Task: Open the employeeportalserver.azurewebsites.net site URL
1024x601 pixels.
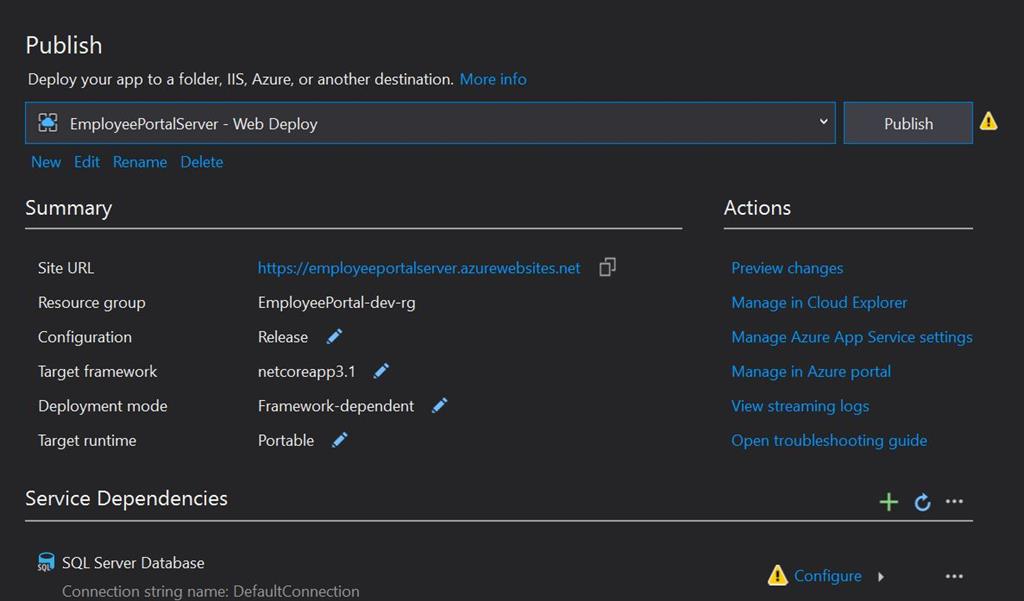Action: pyautogui.click(x=419, y=268)
